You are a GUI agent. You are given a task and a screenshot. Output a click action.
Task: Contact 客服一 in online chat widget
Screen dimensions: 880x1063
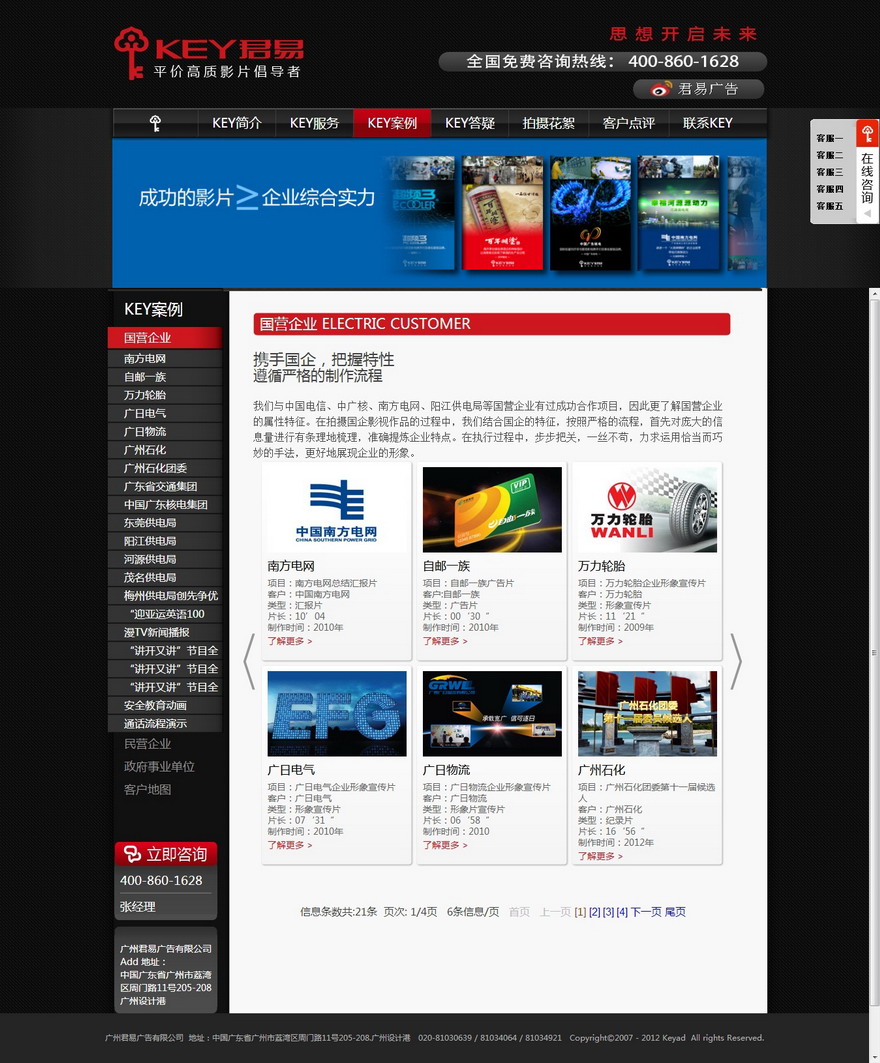click(x=830, y=138)
